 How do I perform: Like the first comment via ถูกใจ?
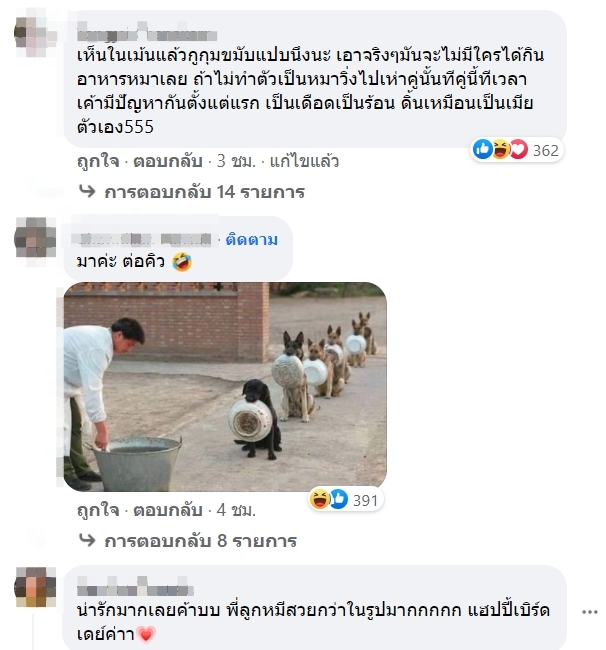pos(98,161)
